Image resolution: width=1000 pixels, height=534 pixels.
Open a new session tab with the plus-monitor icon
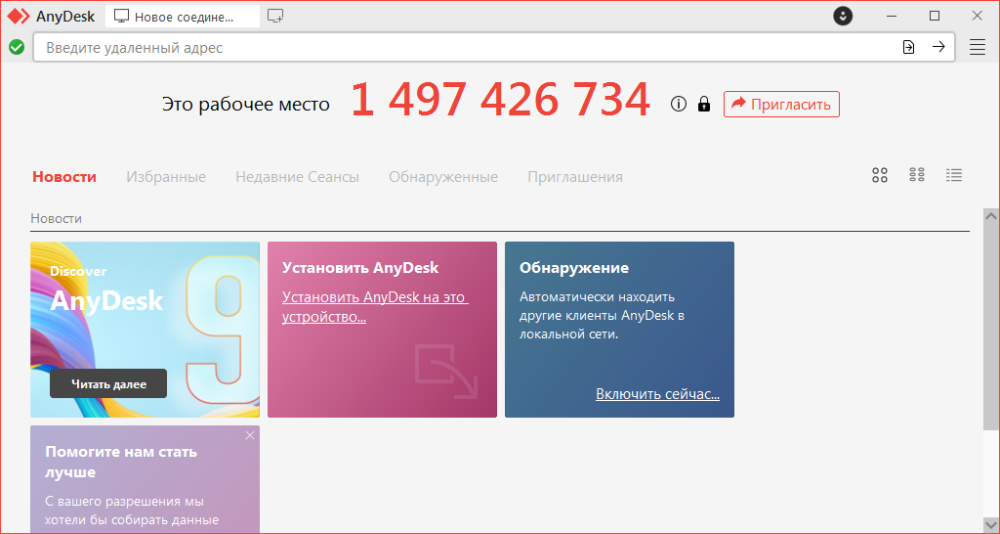[276, 16]
